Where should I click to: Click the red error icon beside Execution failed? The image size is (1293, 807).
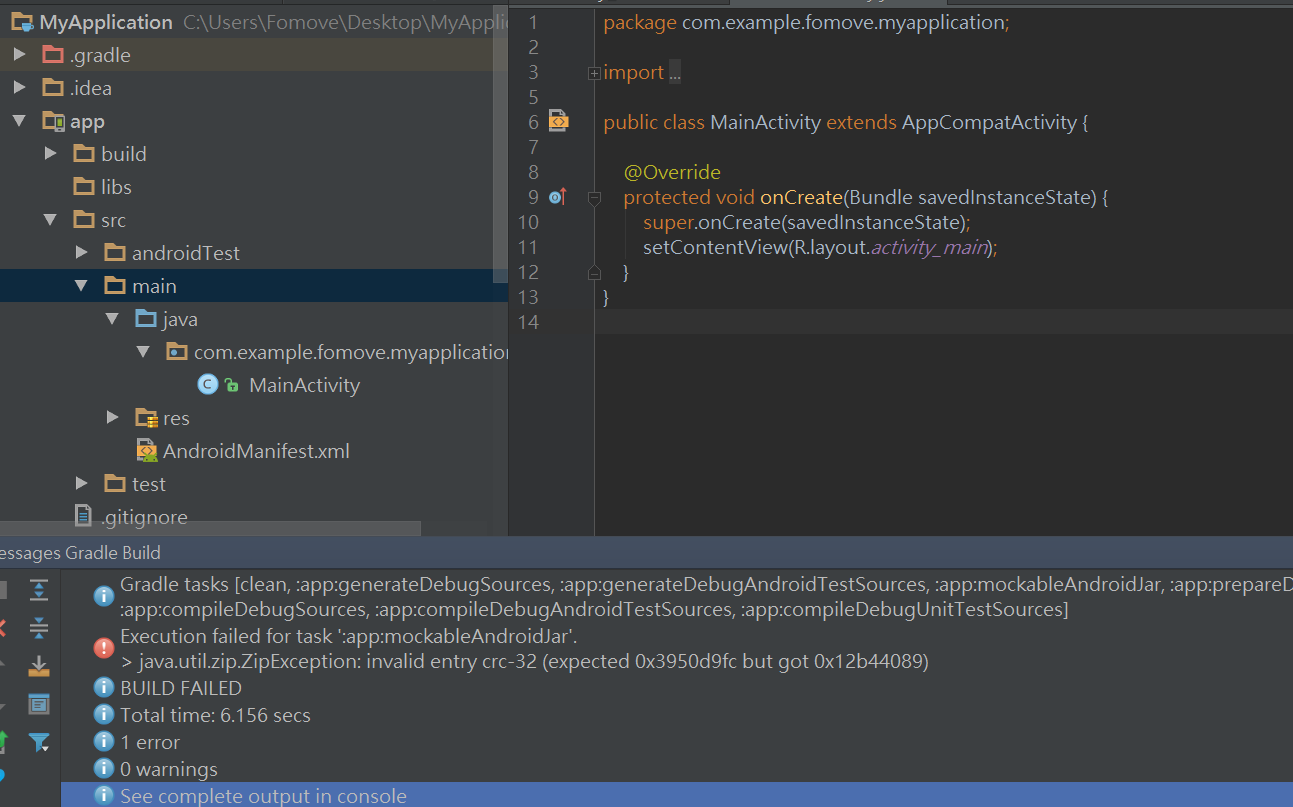103,648
